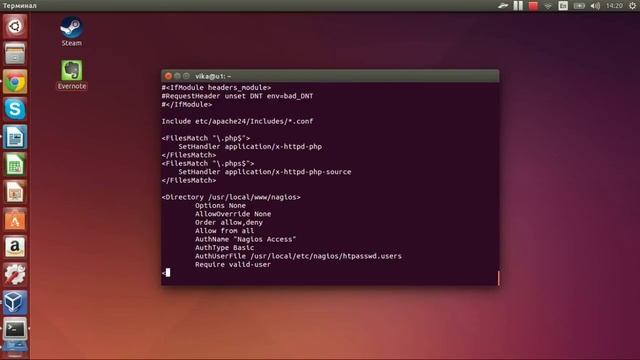Close the vika@u1 terminal window
This screenshot has height=360, width=640.
tap(168, 76)
